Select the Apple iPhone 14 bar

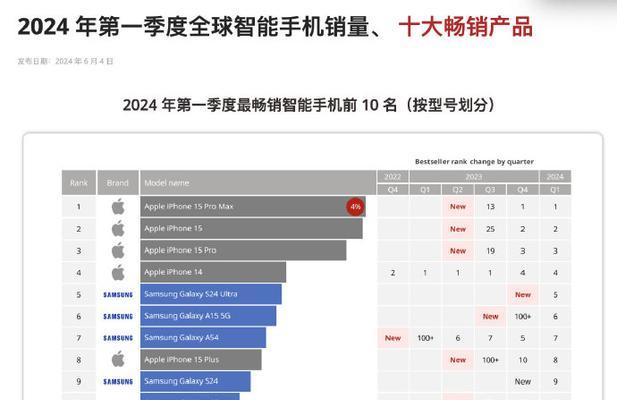click(213, 272)
